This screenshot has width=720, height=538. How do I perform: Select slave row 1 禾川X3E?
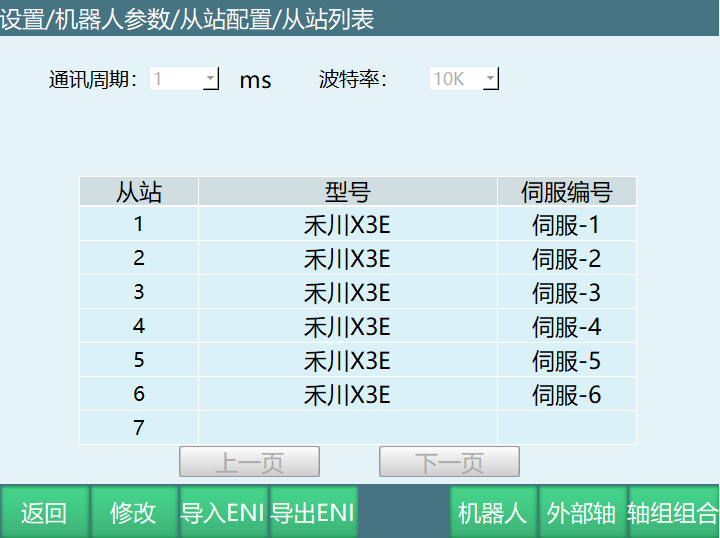[x=347, y=225]
